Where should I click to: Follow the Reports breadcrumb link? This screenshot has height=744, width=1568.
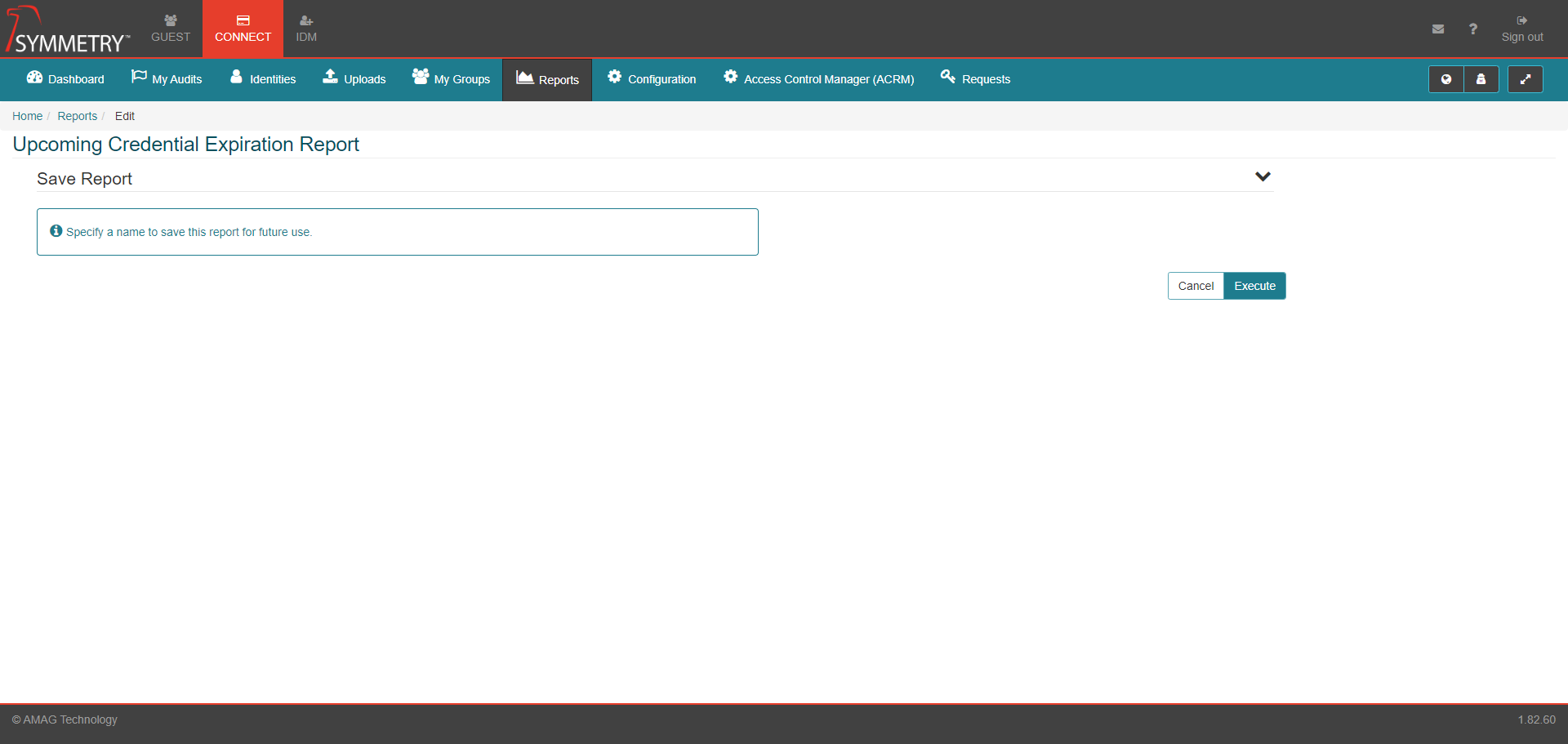tap(77, 116)
